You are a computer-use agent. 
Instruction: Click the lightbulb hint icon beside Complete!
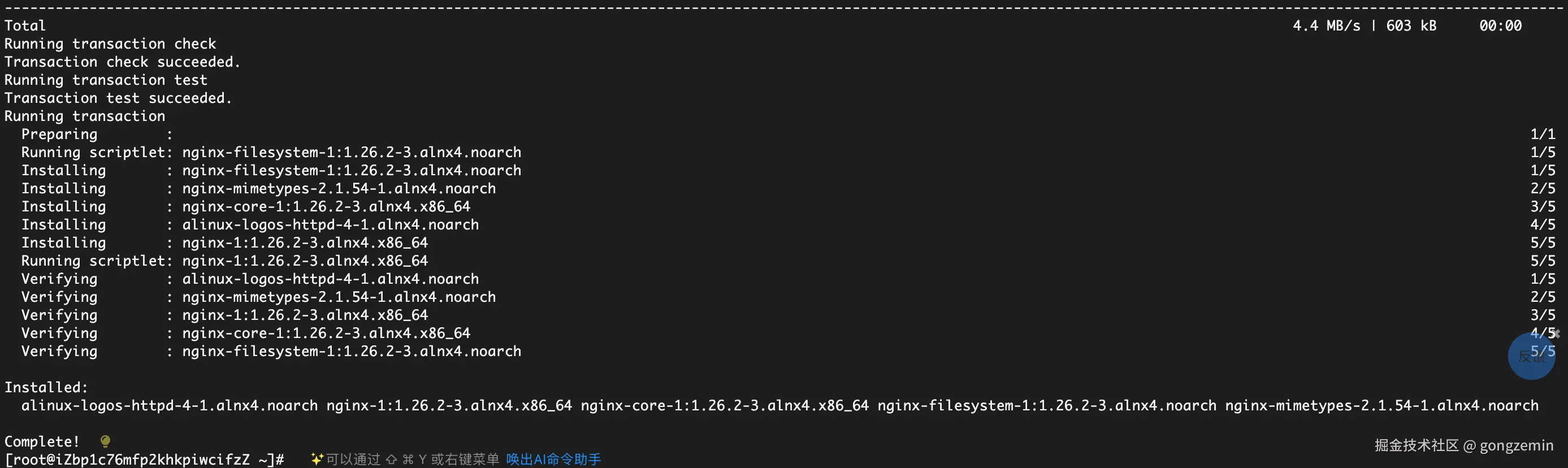[105, 441]
